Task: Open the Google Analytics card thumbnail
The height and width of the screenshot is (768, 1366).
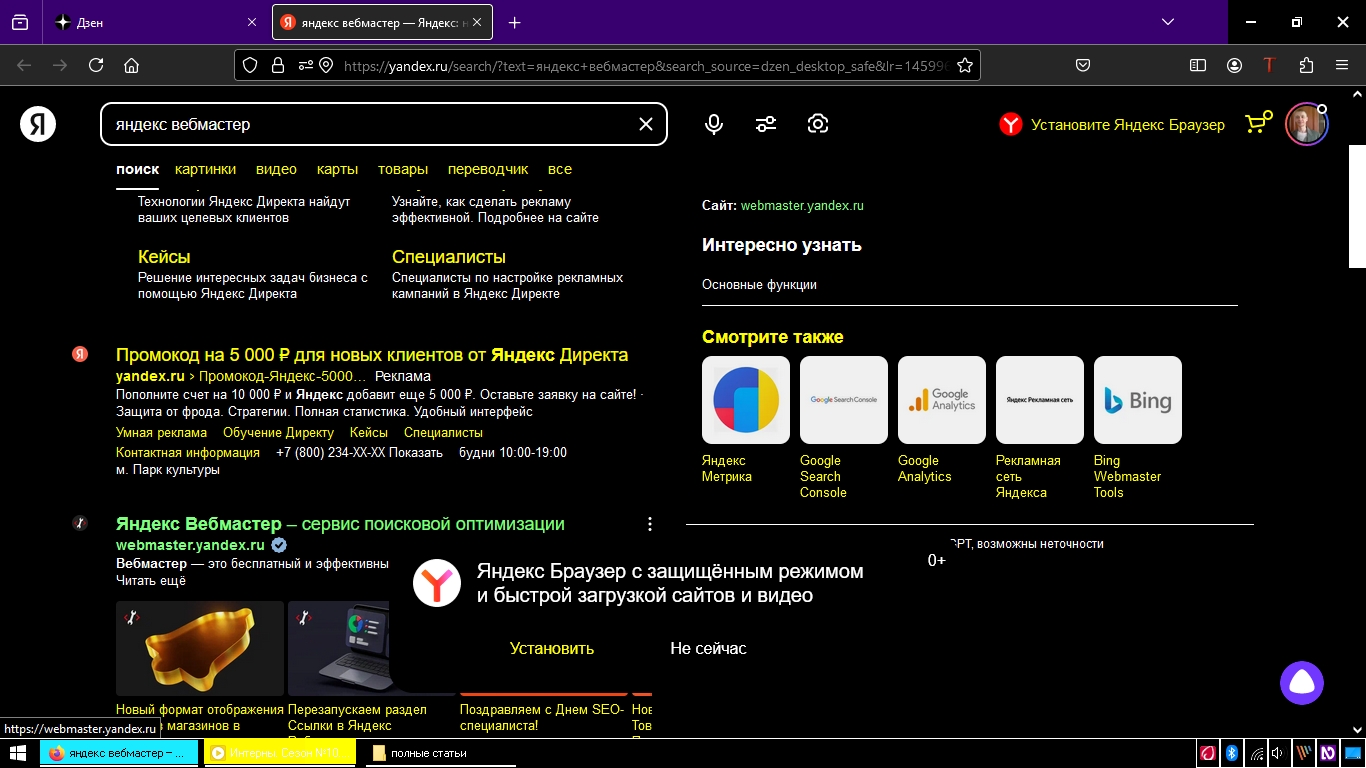Action: pyautogui.click(x=942, y=400)
